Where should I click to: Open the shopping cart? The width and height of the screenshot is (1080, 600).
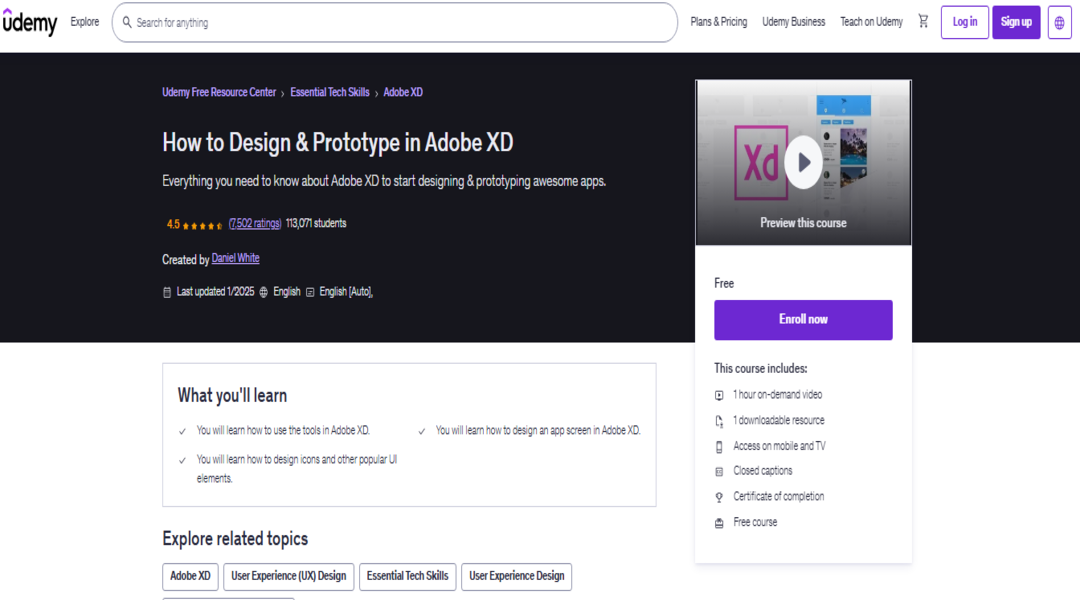[923, 21]
